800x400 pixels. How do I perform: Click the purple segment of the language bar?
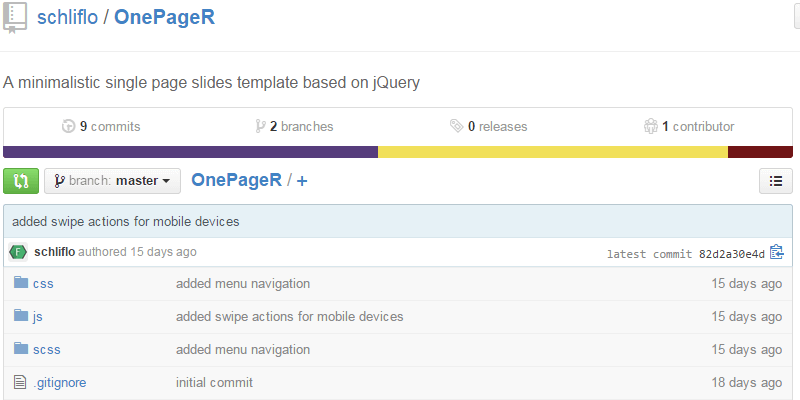click(x=190, y=152)
